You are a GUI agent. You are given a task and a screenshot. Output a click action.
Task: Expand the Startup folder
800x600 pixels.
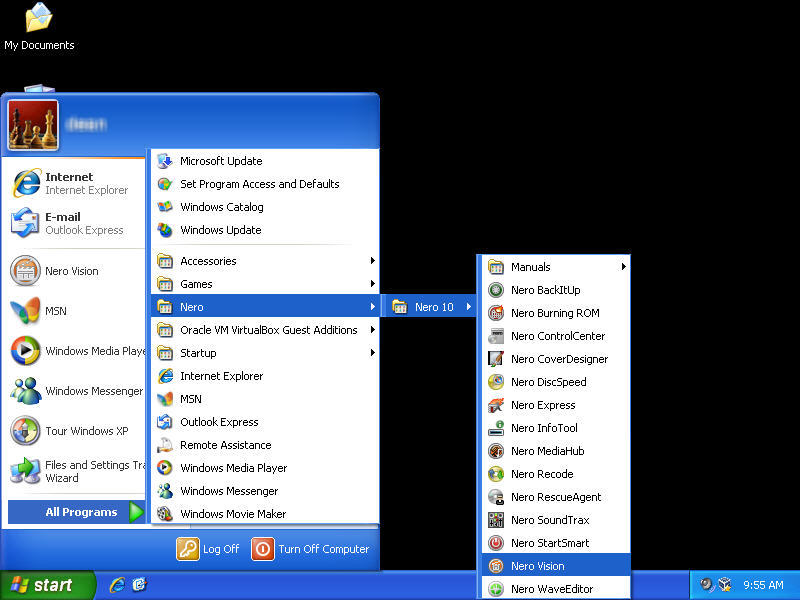(265, 353)
